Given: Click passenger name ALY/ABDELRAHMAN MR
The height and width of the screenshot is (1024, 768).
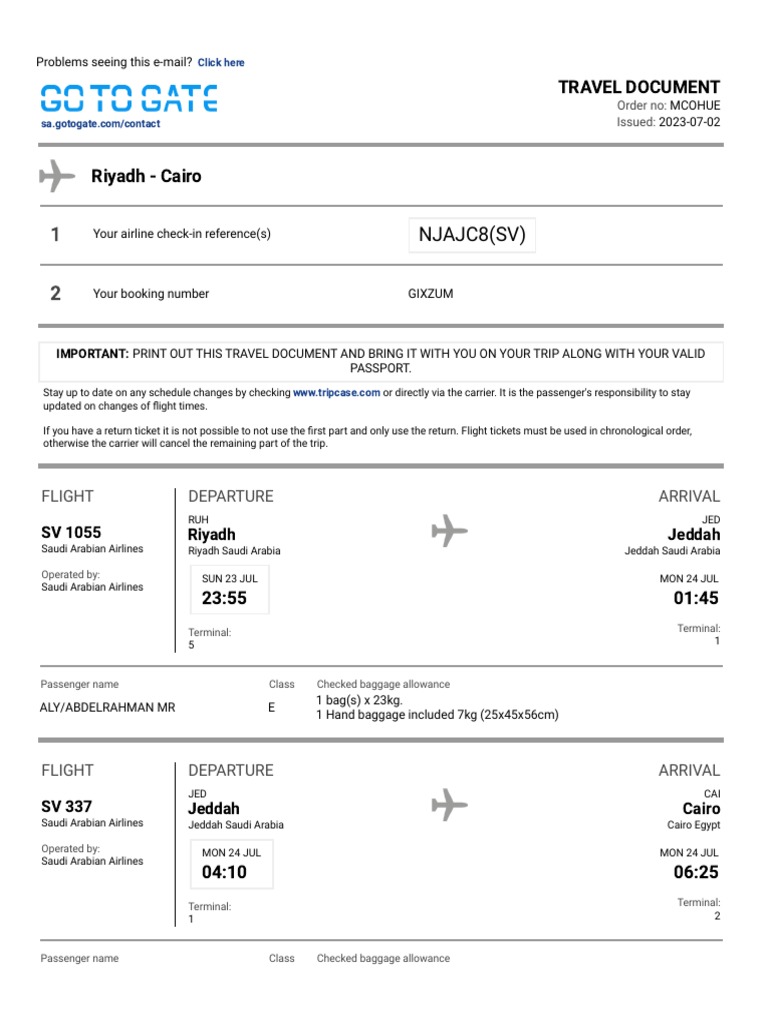Looking at the screenshot, I should tap(108, 707).
